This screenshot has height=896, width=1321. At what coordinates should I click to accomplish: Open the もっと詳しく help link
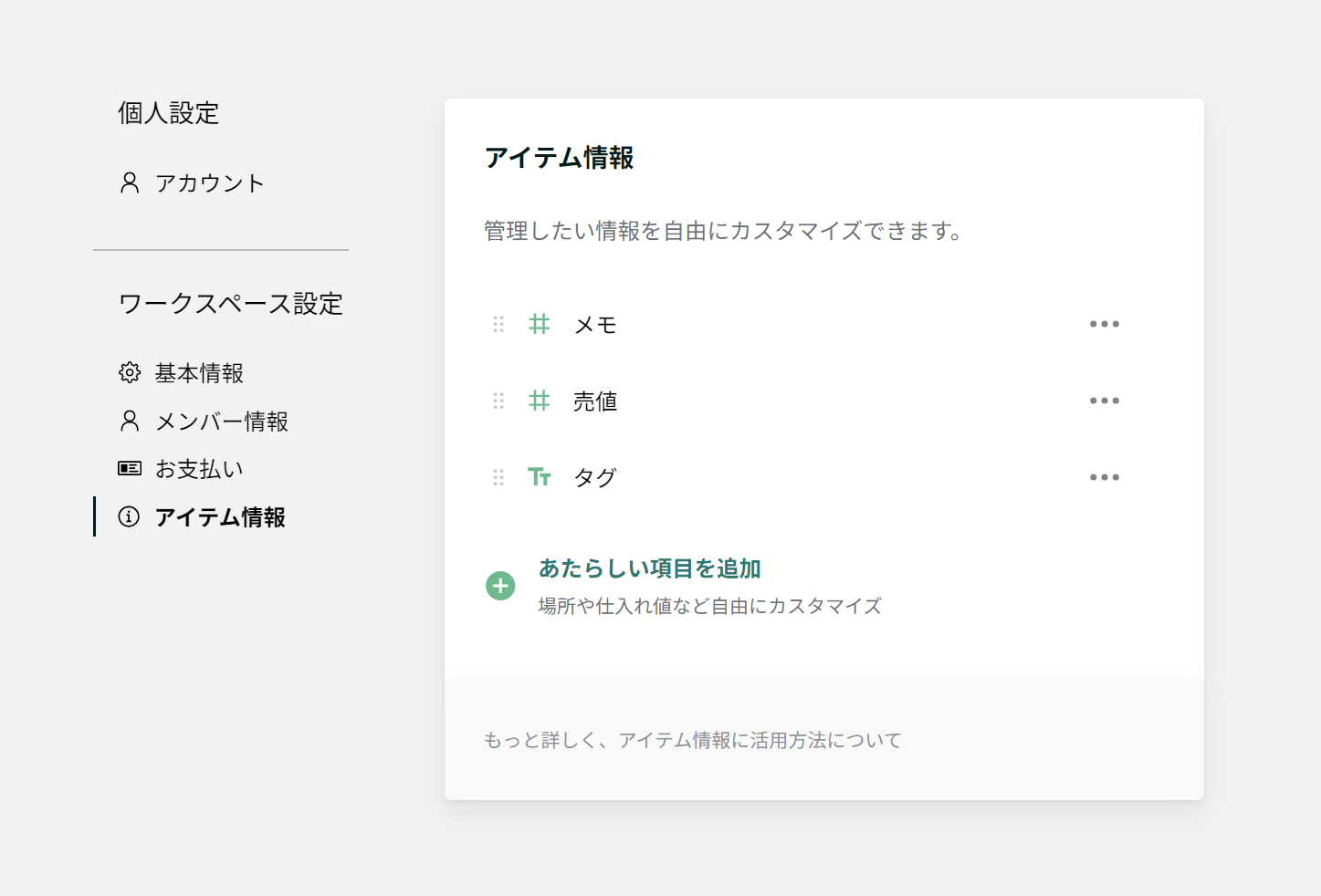tap(693, 740)
